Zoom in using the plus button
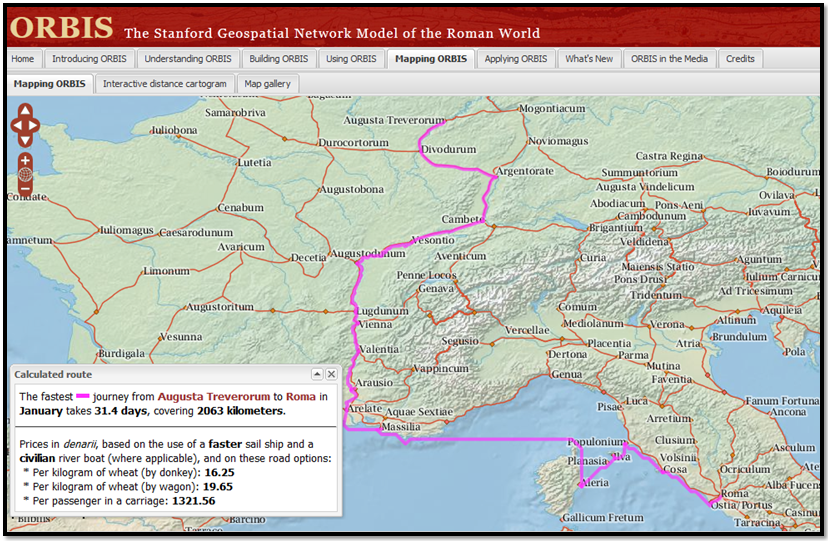 25,160
